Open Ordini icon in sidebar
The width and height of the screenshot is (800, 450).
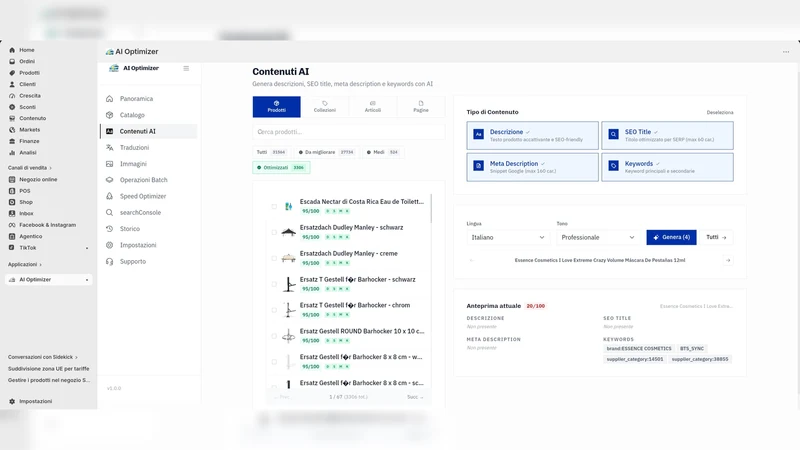pos(12,61)
